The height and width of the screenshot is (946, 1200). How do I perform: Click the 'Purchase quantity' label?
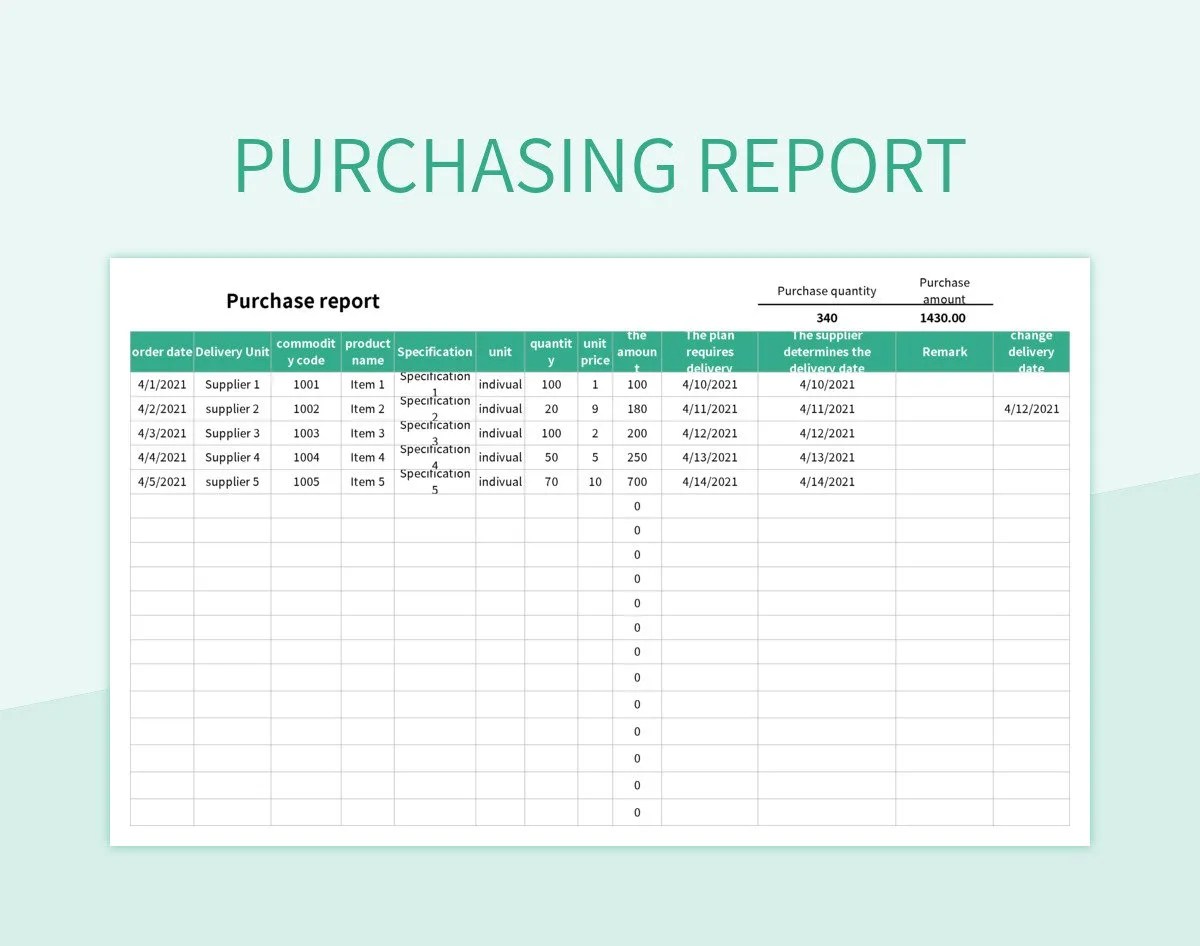(827, 291)
